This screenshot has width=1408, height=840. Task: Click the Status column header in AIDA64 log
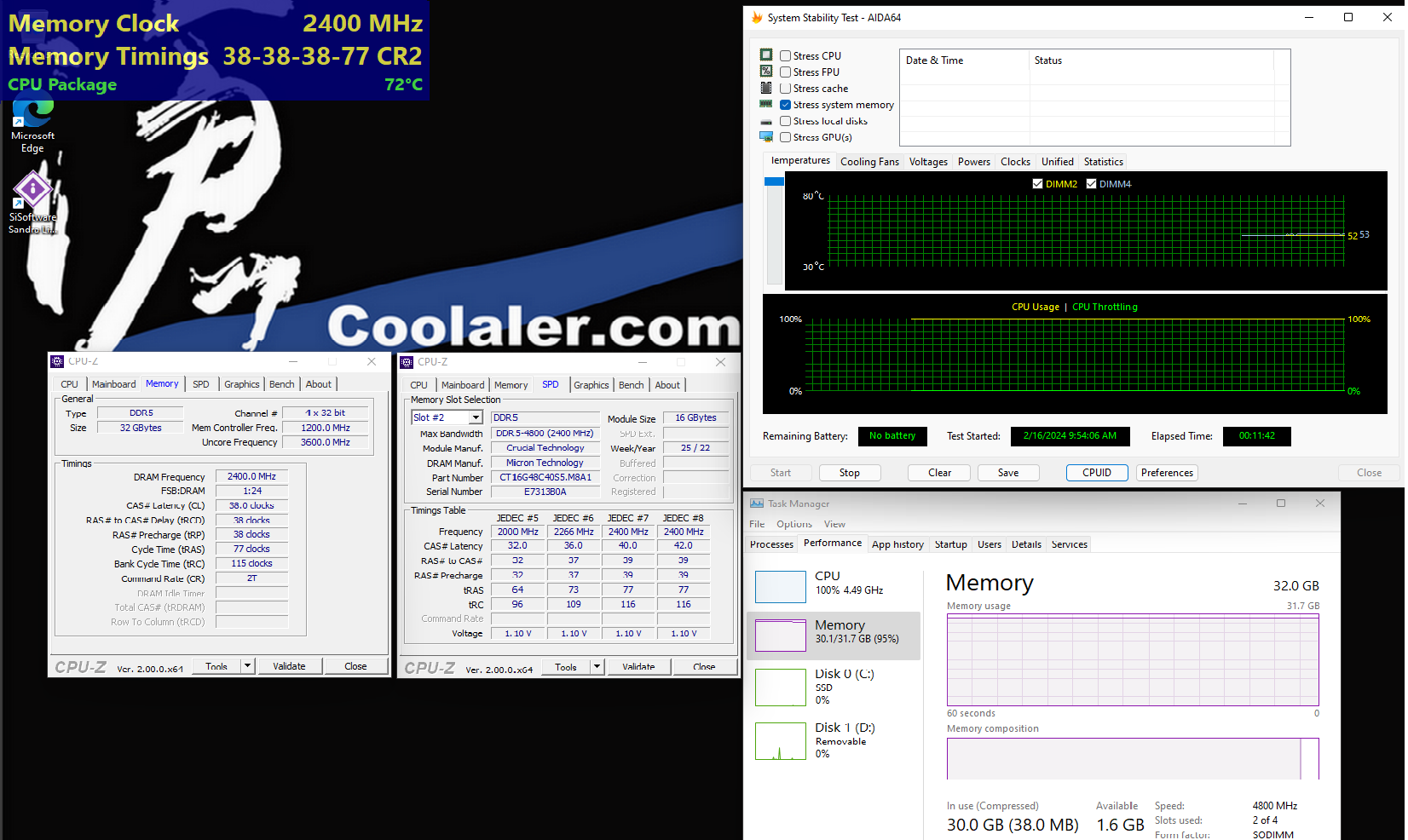pyautogui.click(x=1151, y=60)
